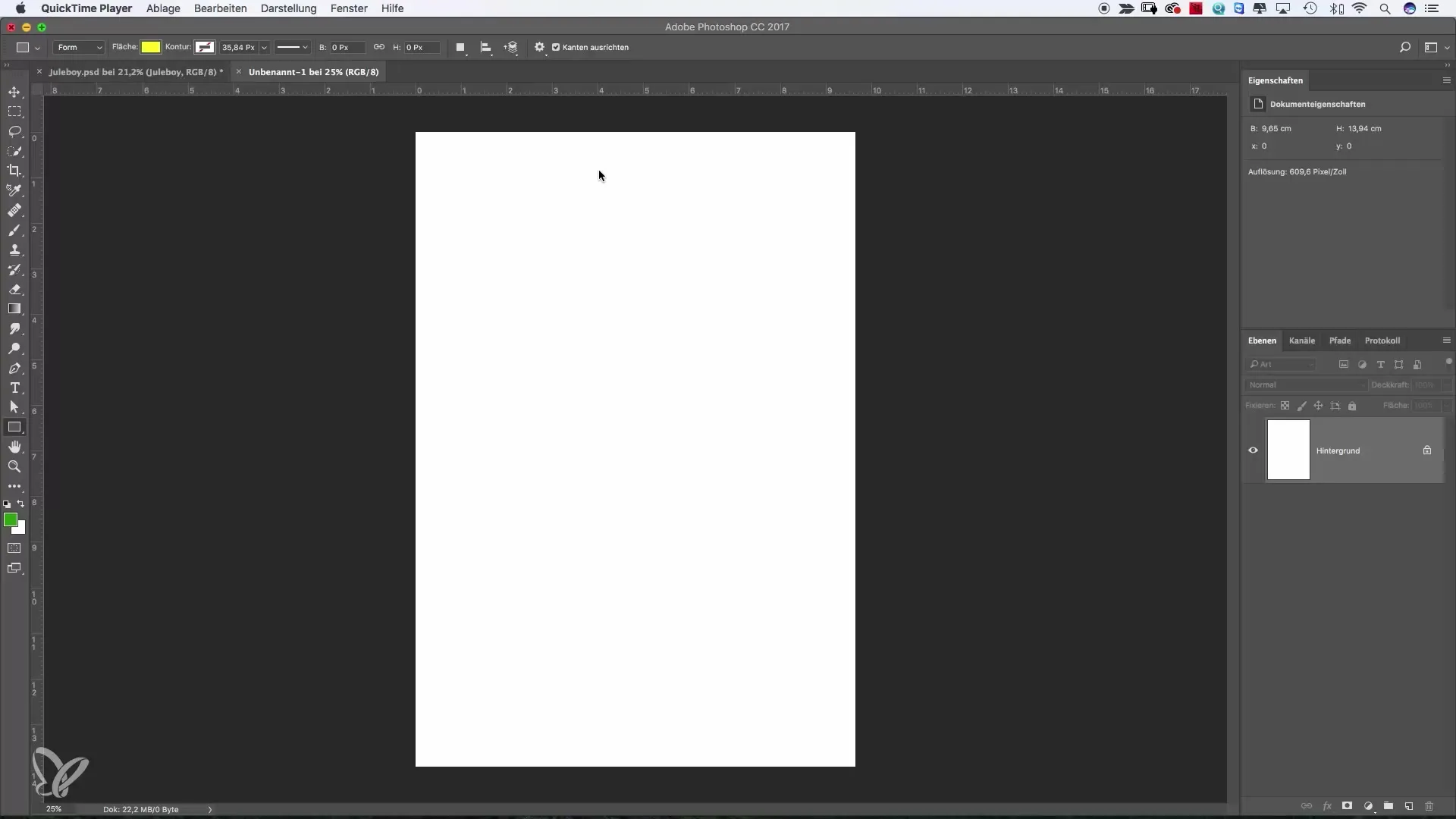Viewport: 1456px width, 819px height.
Task: Open the Normal blend mode dropdown
Action: pyautogui.click(x=1306, y=385)
